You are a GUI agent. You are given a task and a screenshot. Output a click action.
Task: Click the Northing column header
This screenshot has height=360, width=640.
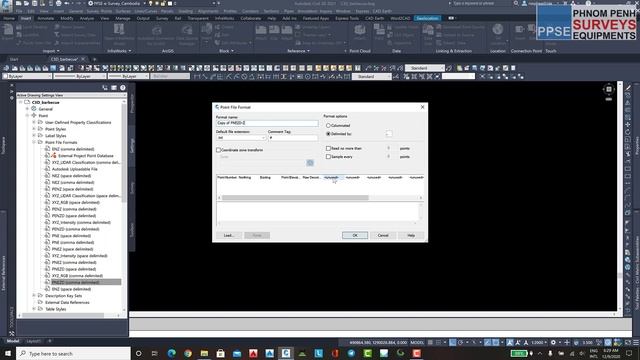pyautogui.click(x=245, y=178)
